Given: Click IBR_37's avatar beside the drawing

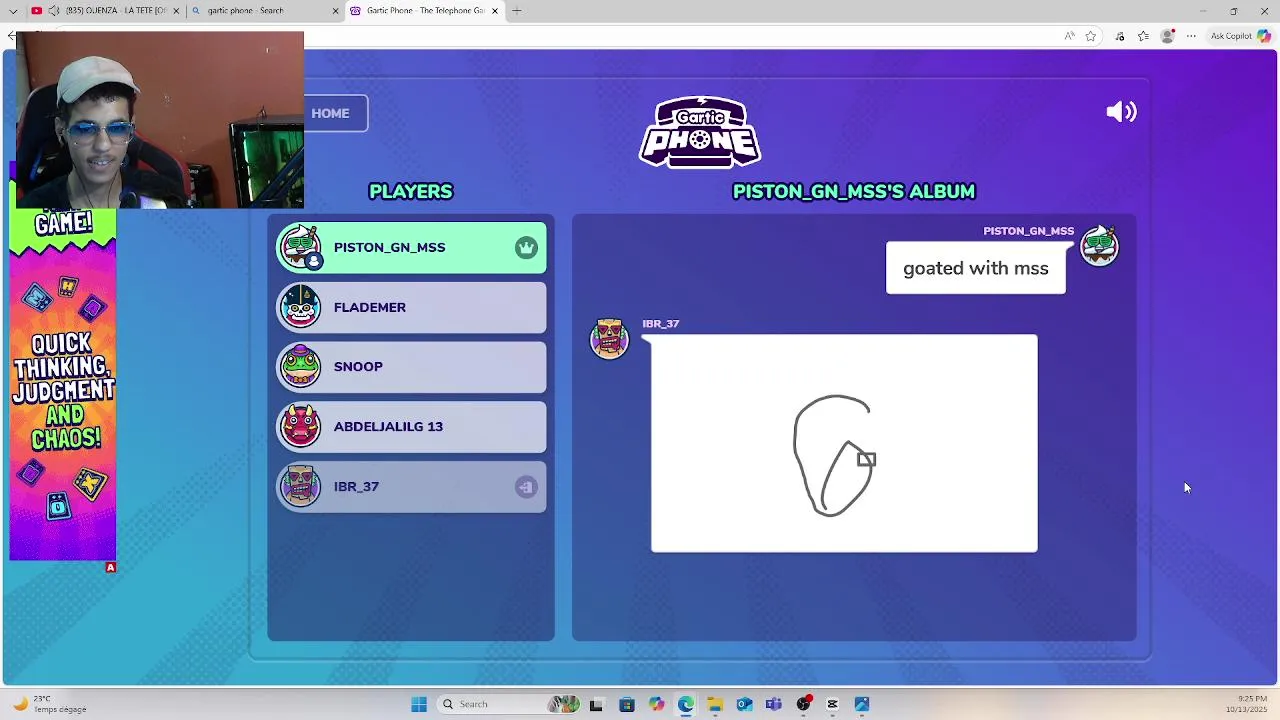Looking at the screenshot, I should point(610,339).
